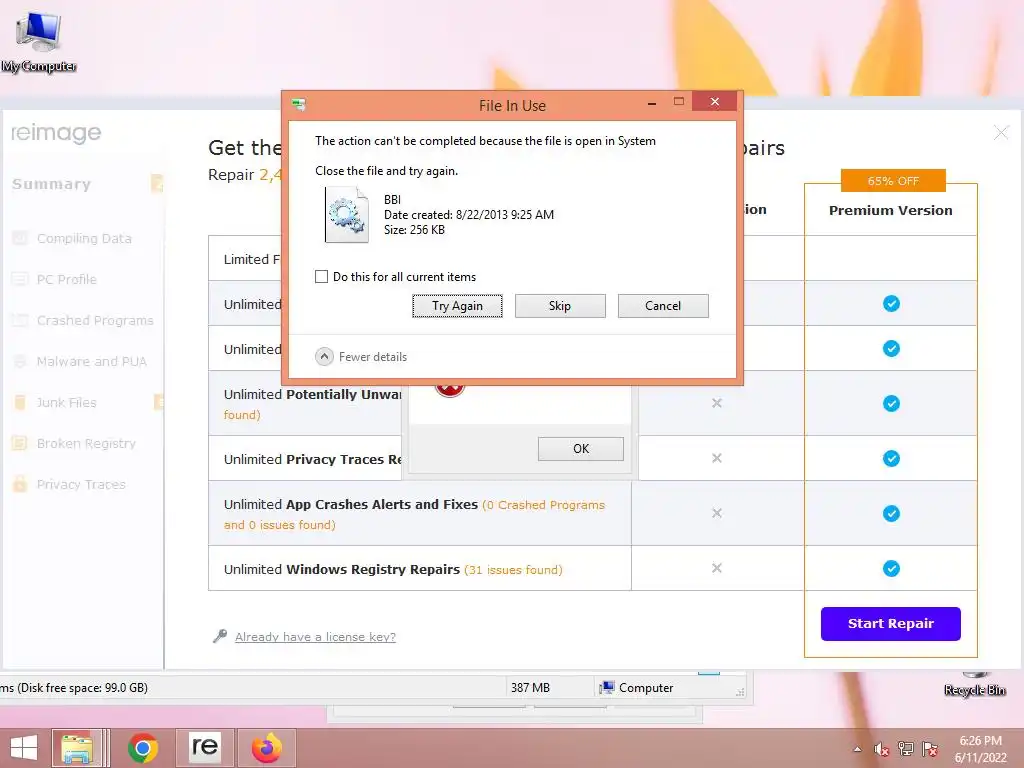This screenshot has width=1024, height=768.
Task: Click 'Unlimited App Crashes Alerts and Fixes' text
Action: click(x=351, y=504)
